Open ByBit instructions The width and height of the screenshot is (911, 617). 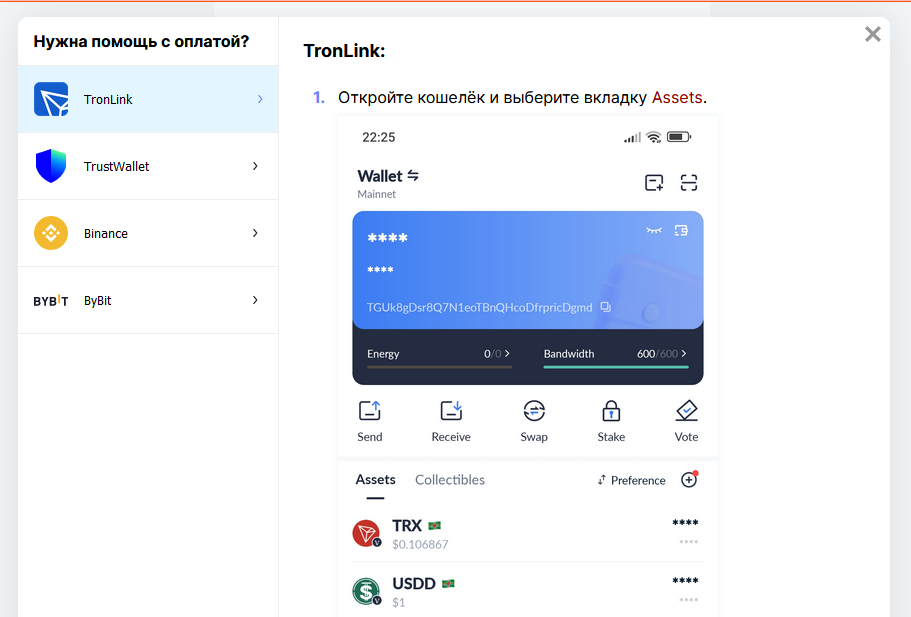(148, 300)
